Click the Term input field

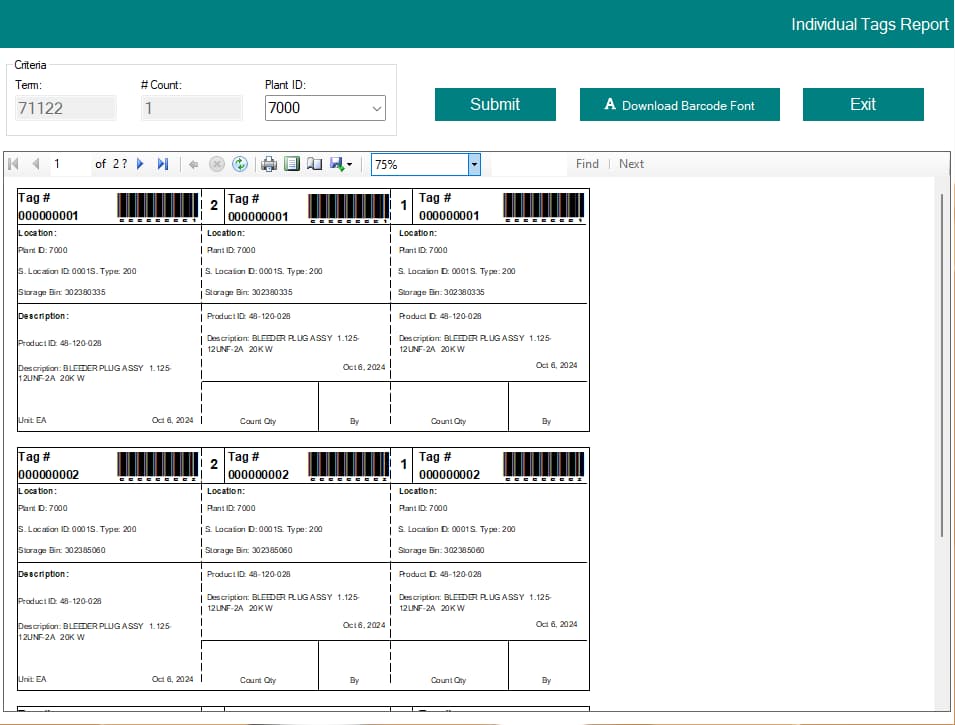pyautogui.click(x=65, y=108)
